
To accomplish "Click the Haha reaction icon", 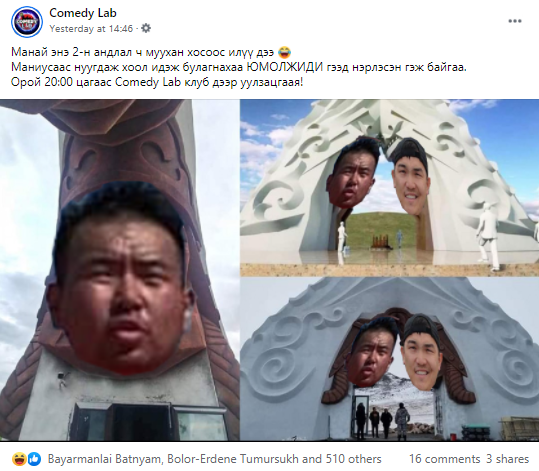I will coord(19,459).
